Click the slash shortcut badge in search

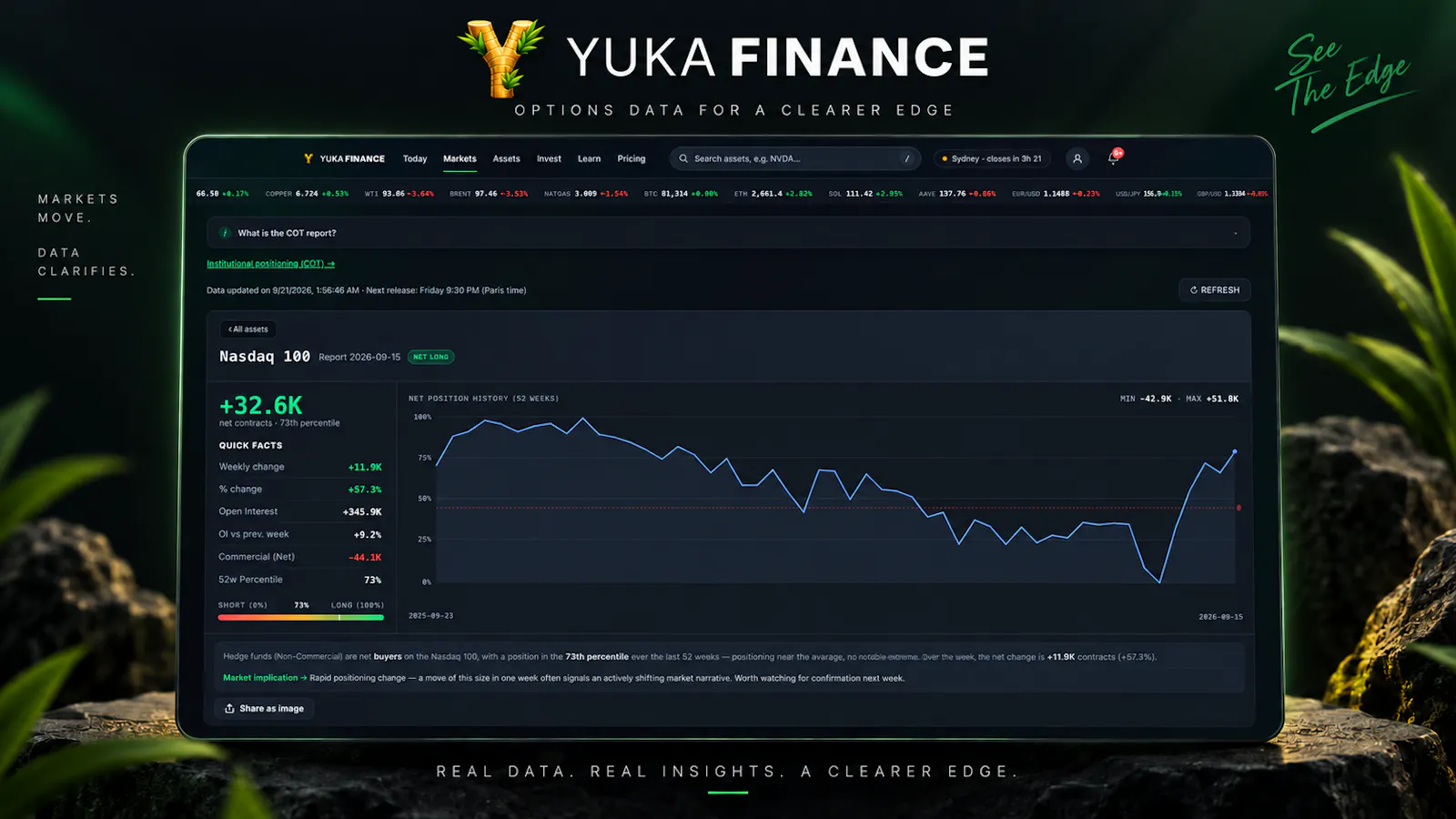coord(906,158)
